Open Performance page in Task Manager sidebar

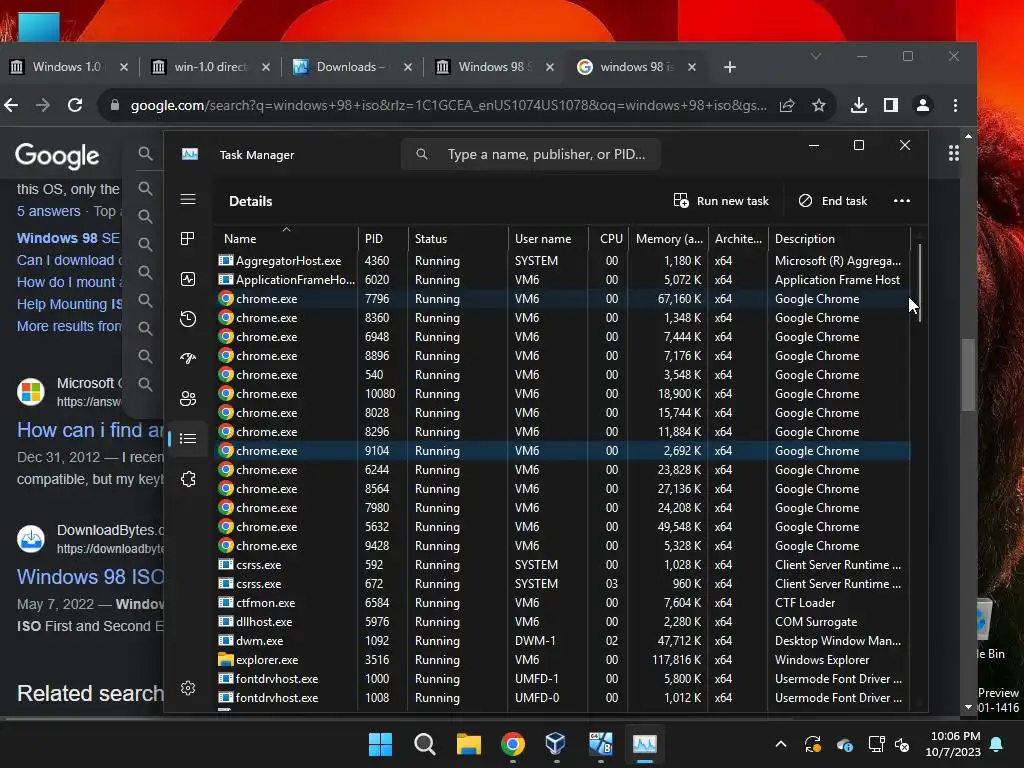coord(188,280)
